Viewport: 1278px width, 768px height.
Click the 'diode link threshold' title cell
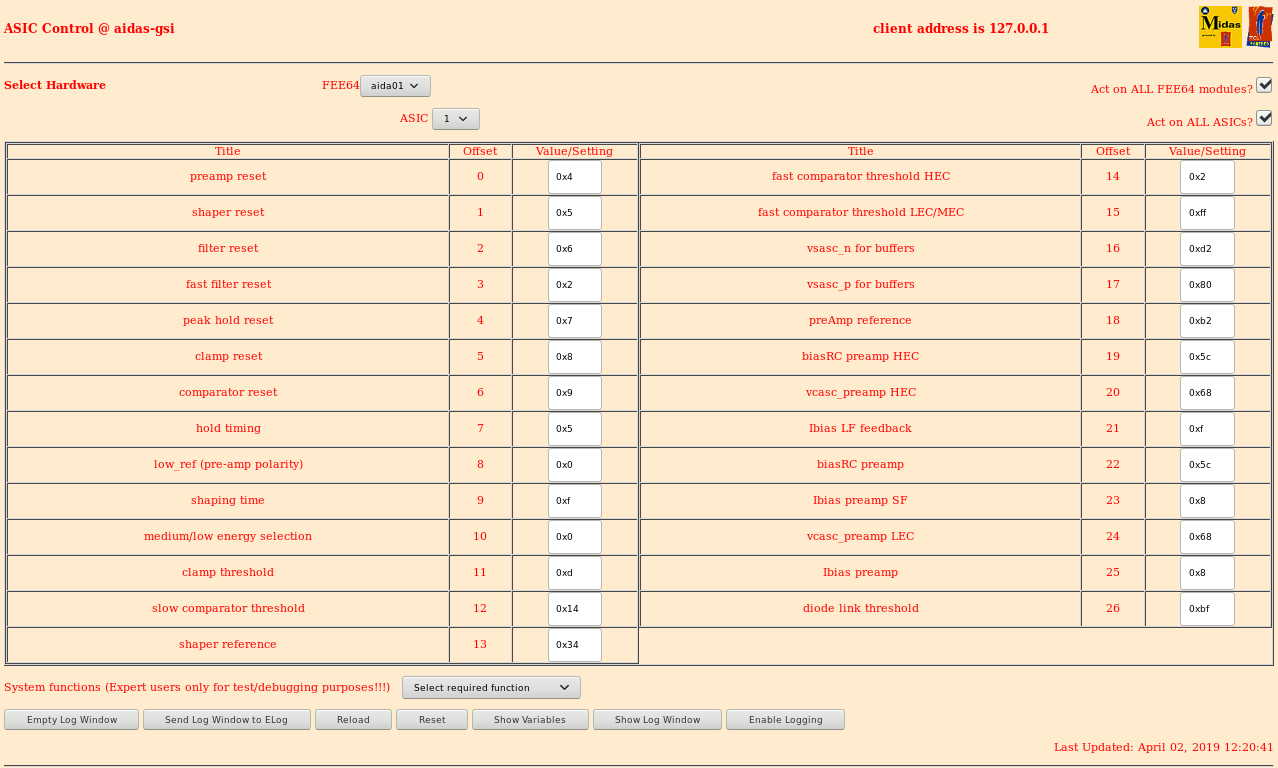pyautogui.click(x=861, y=609)
